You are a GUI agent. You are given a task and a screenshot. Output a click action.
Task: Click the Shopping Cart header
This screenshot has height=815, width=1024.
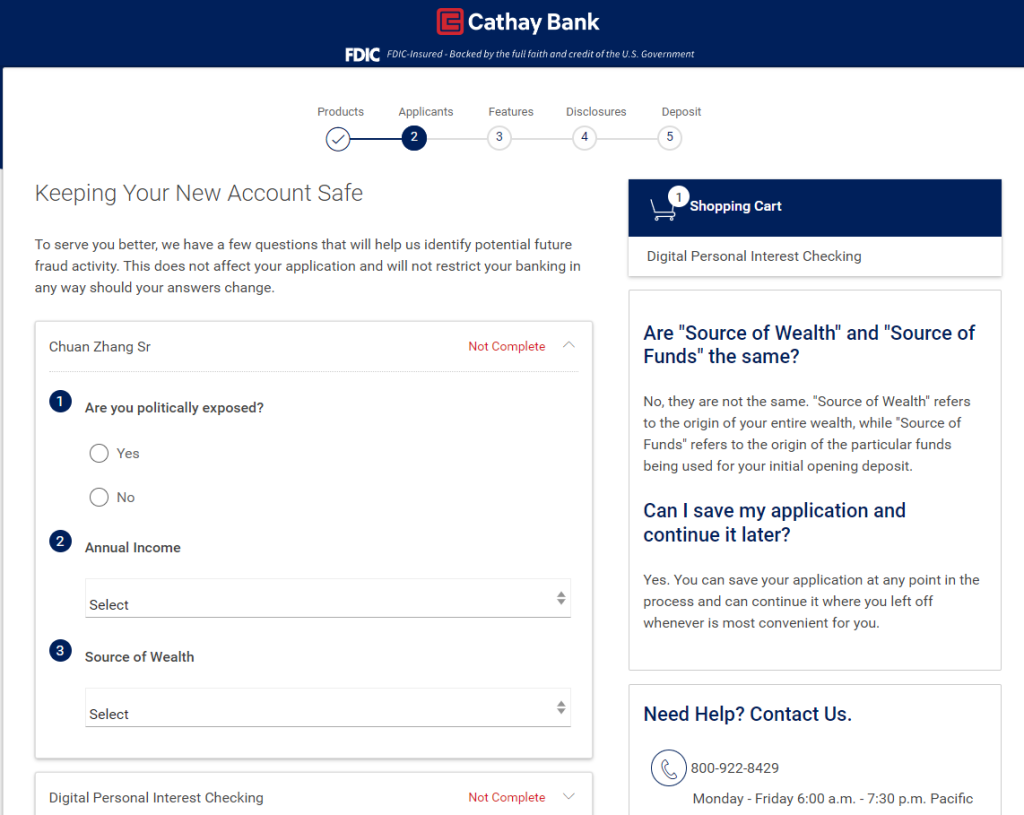tap(735, 206)
